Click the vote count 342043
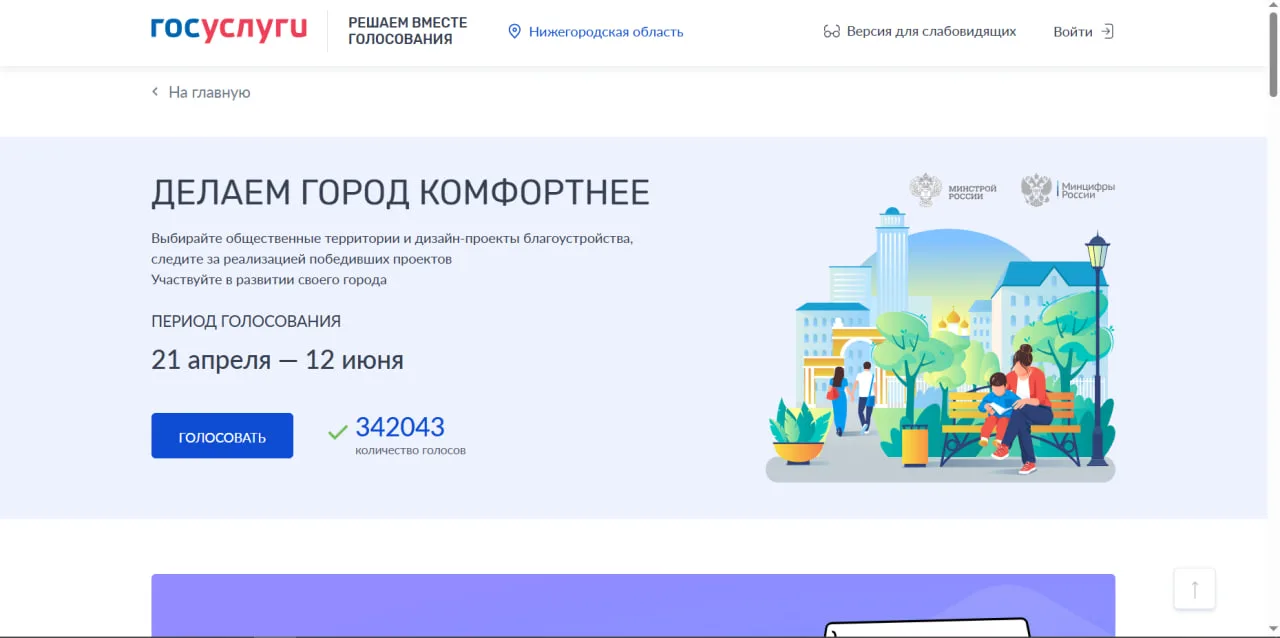This screenshot has width=1280, height=638. point(400,427)
